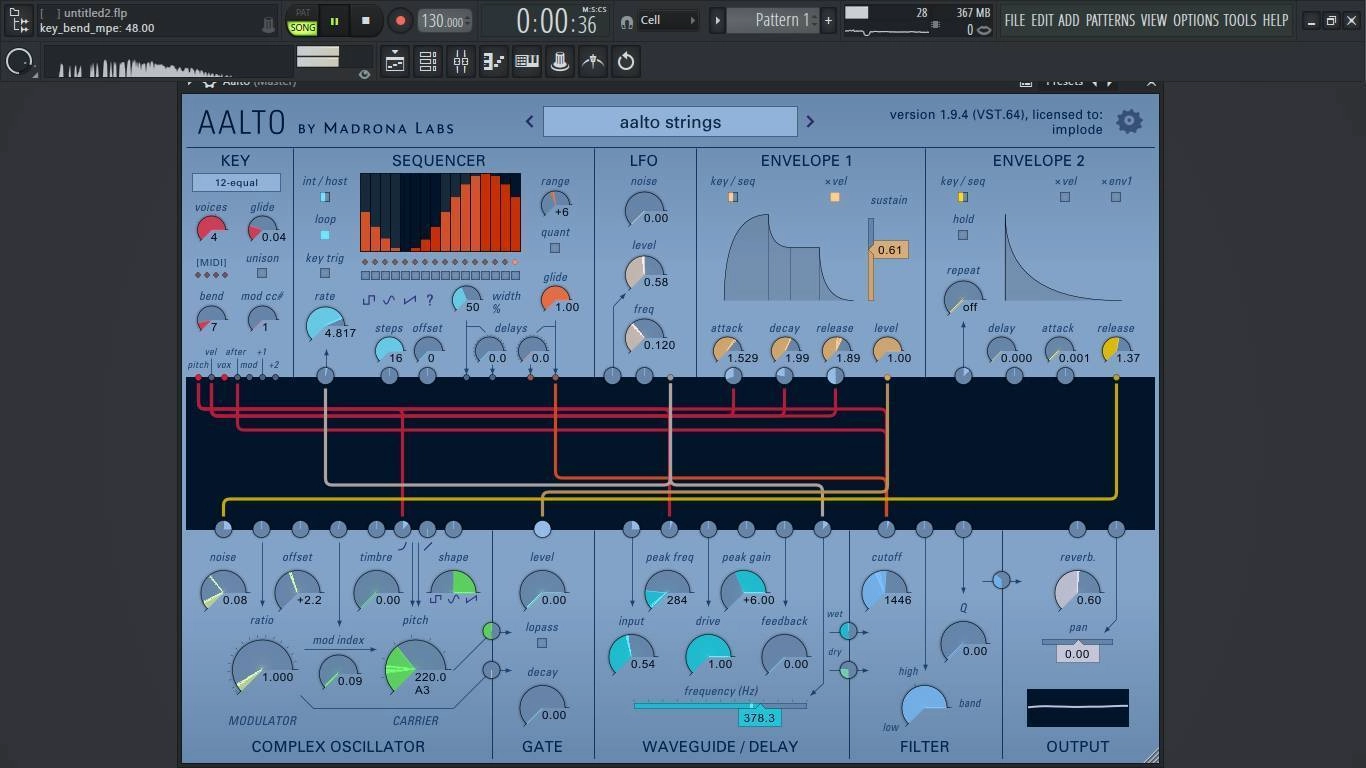Toggle PAT/SONG mode switch
This screenshot has height=768, width=1366.
302,21
